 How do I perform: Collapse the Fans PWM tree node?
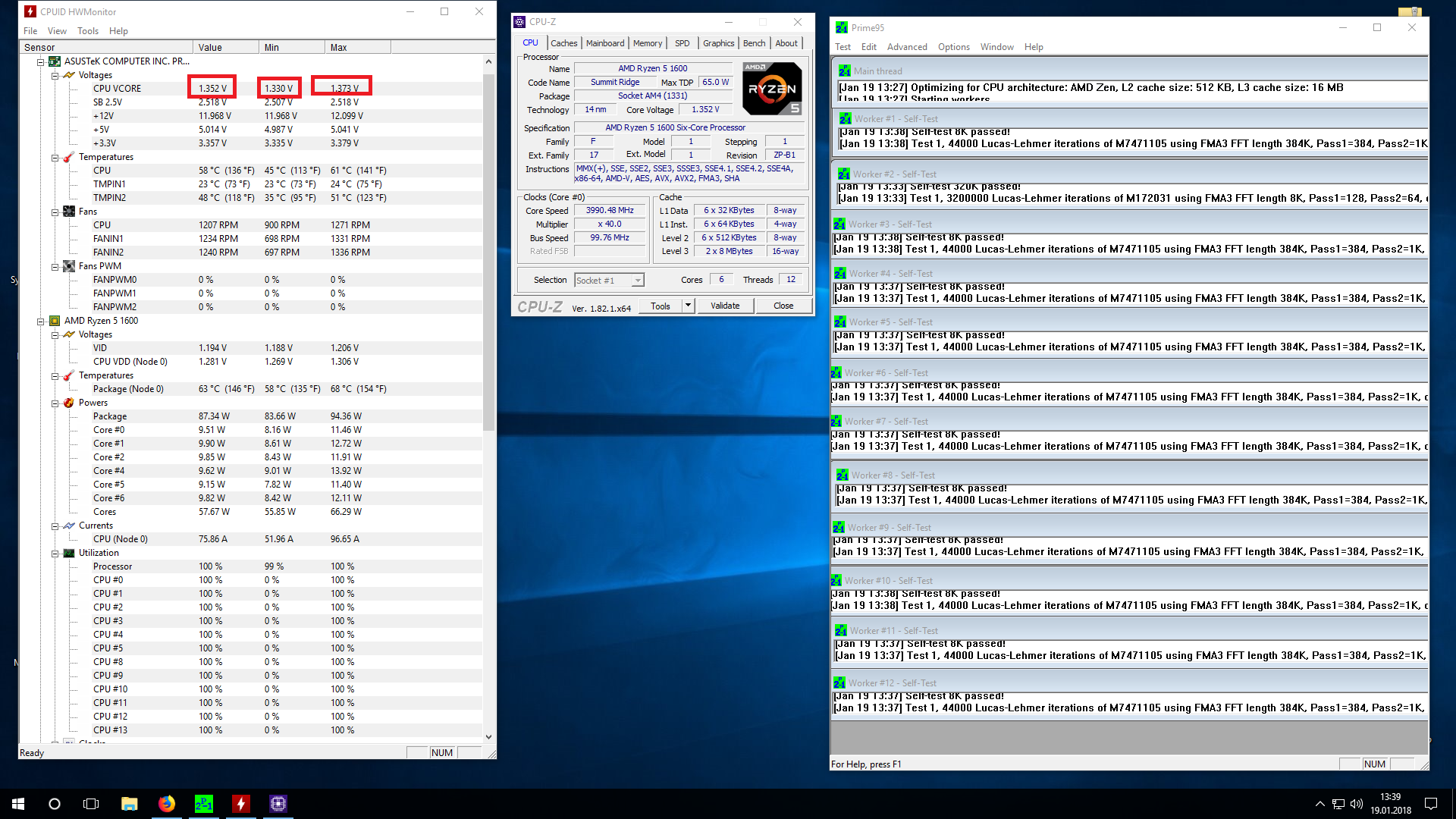coord(55,267)
